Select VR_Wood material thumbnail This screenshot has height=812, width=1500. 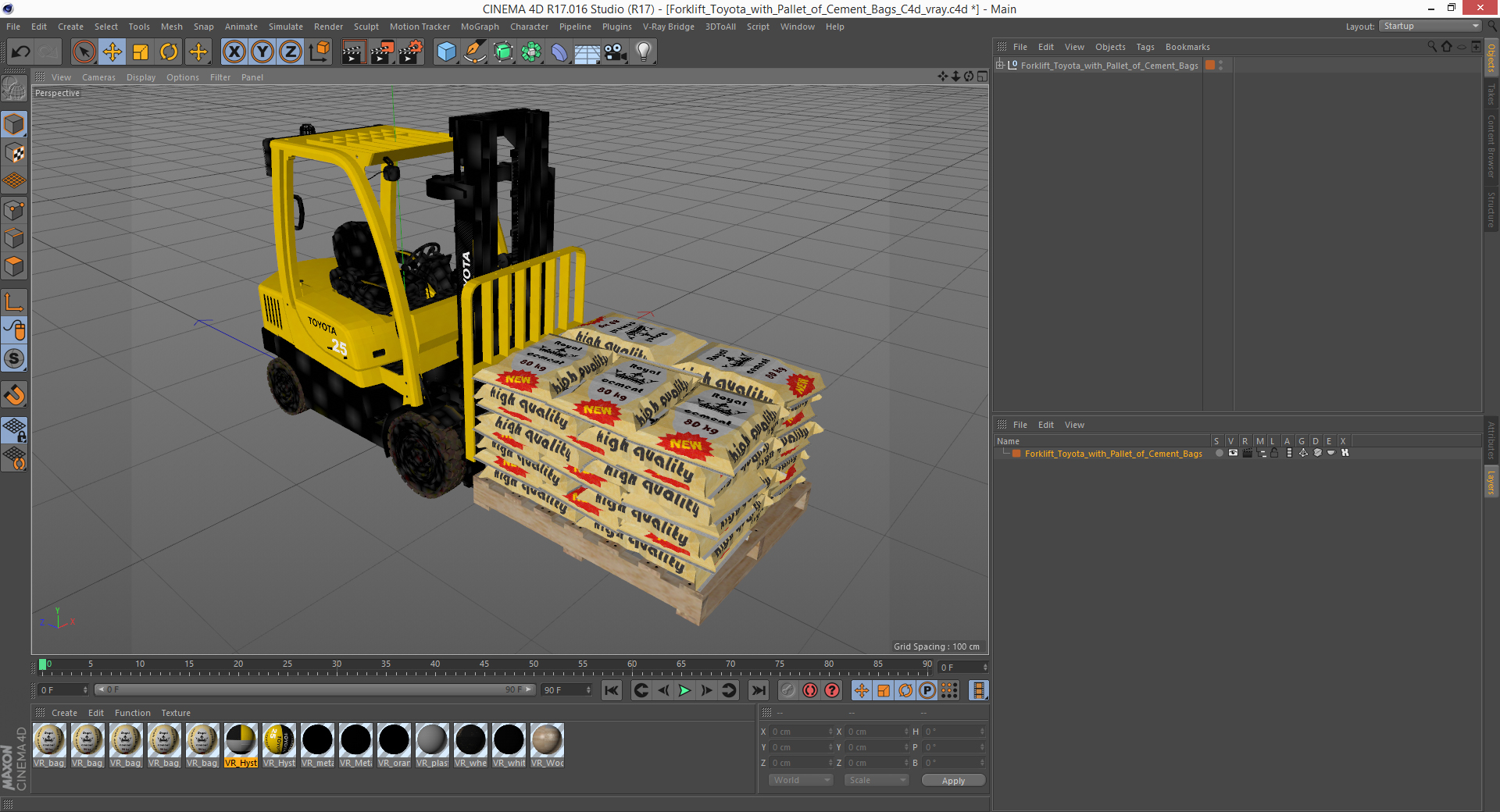[547, 739]
